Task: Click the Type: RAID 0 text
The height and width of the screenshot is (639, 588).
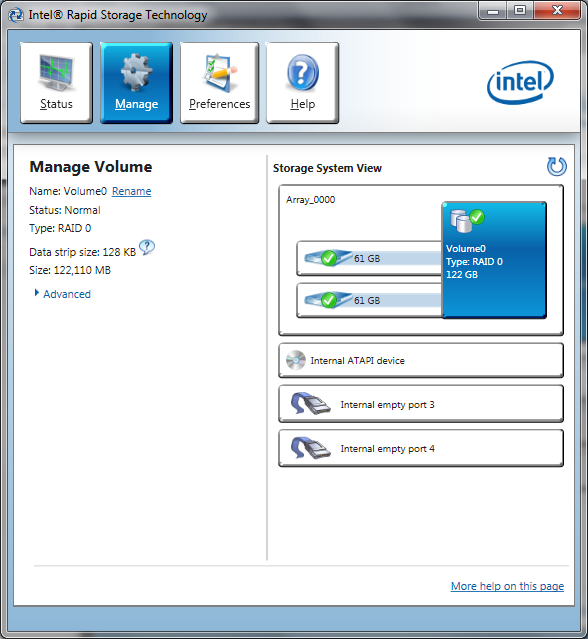Action: 60,228
